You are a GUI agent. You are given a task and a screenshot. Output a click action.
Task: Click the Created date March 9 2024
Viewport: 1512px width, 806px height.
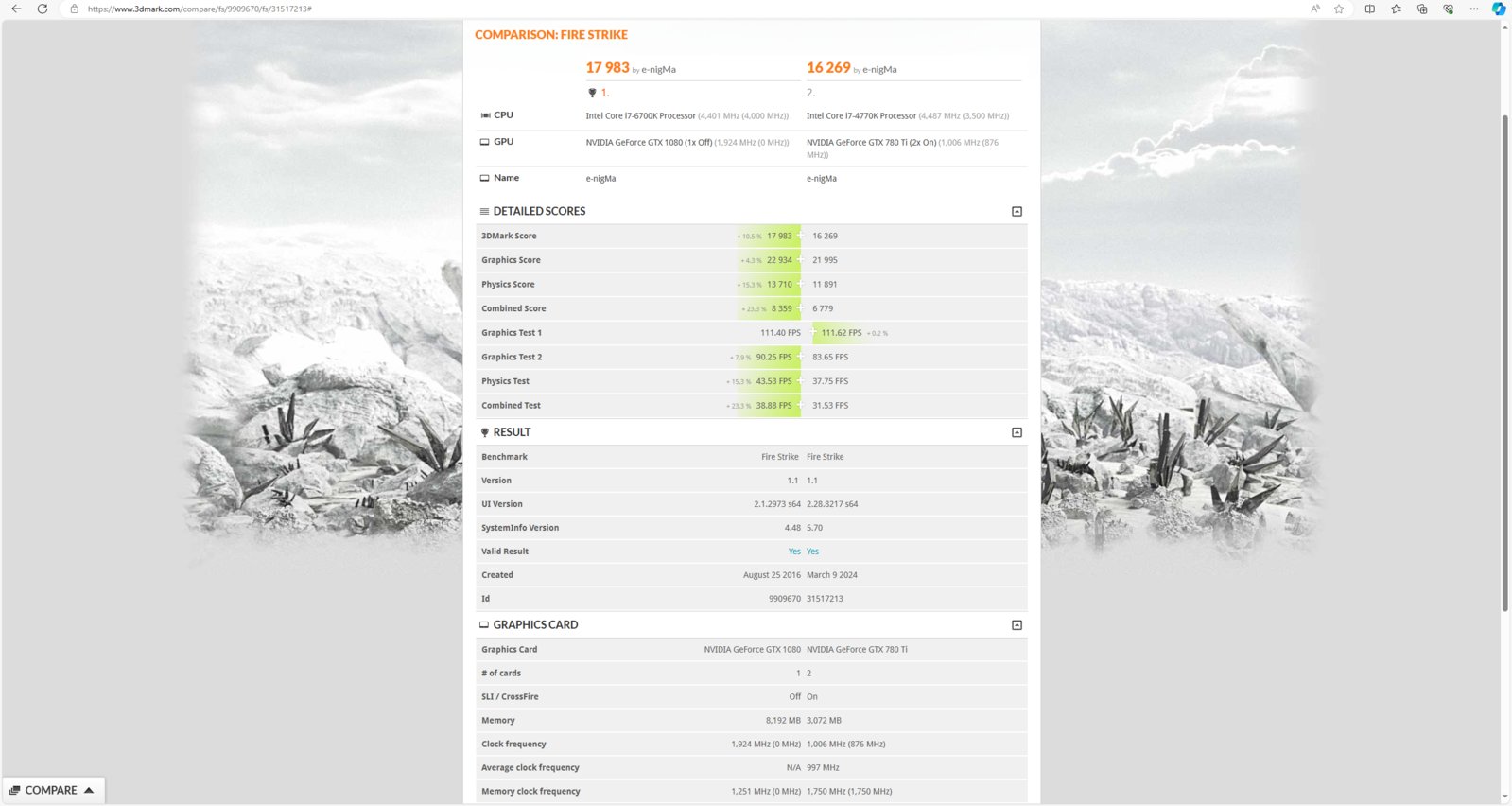[x=832, y=575]
